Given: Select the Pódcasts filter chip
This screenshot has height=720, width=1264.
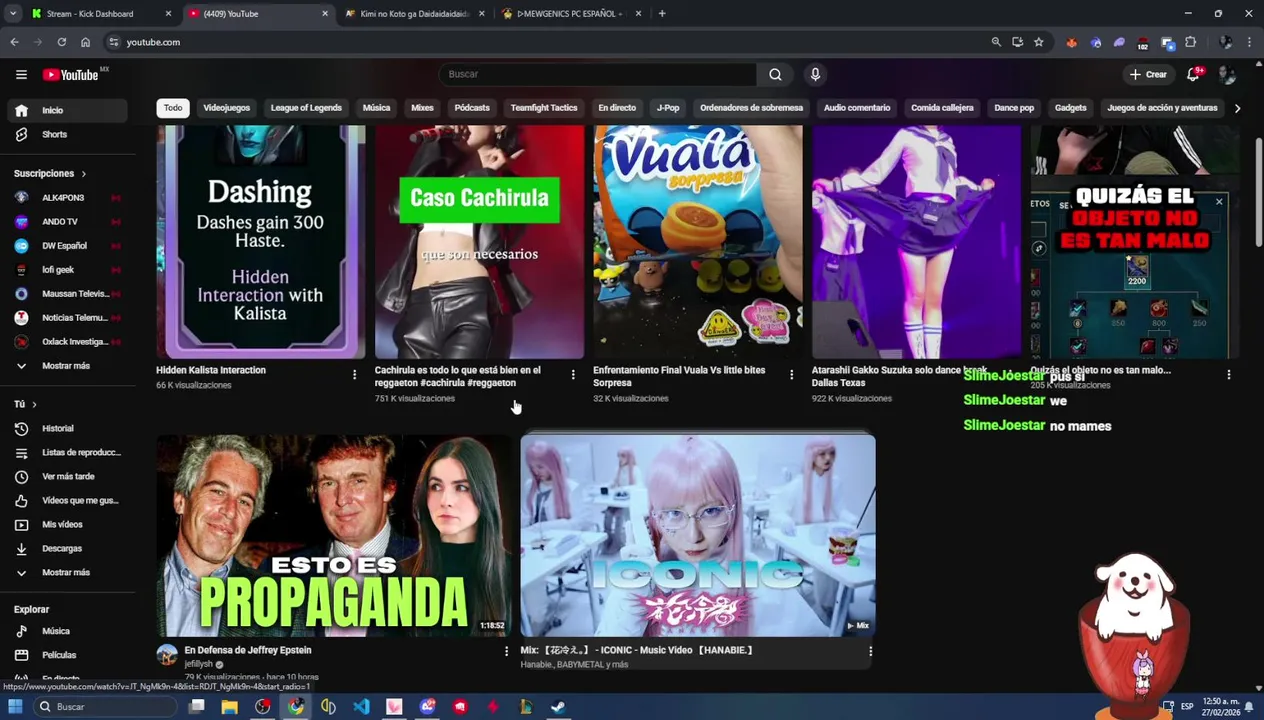Looking at the screenshot, I should (472, 108).
